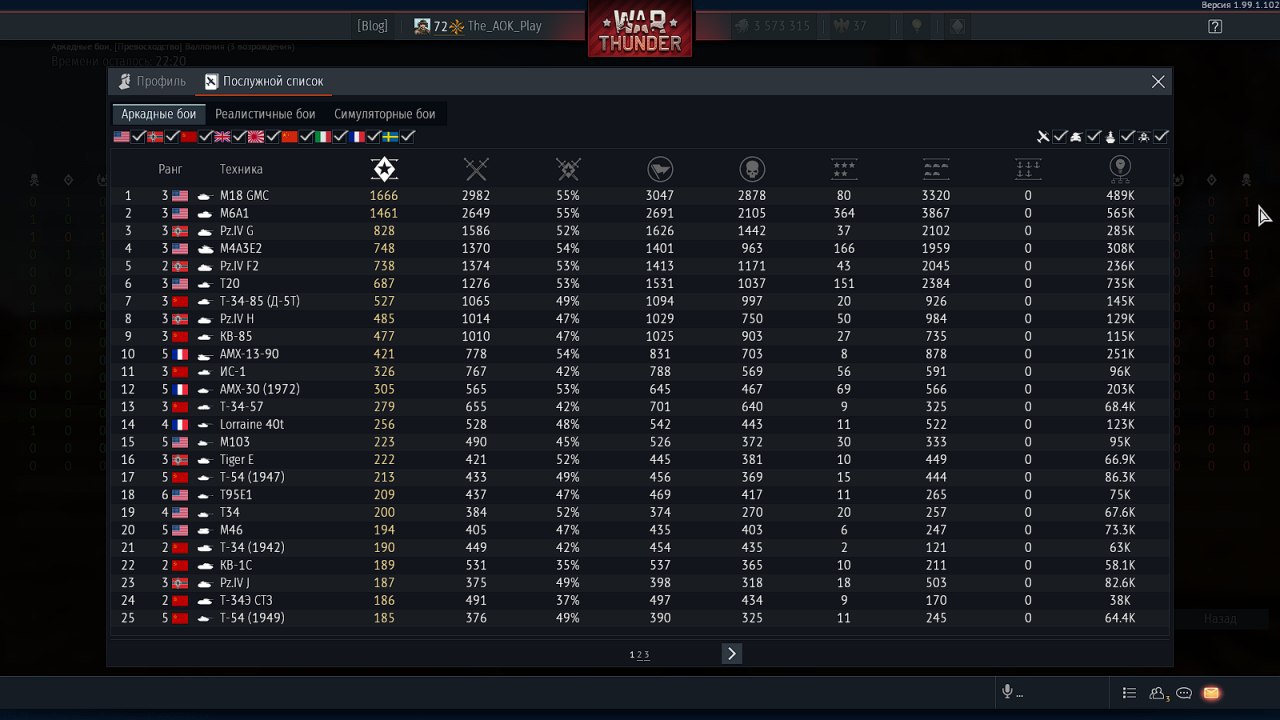Go to the next page arrow button
1280x720 pixels.
732,653
